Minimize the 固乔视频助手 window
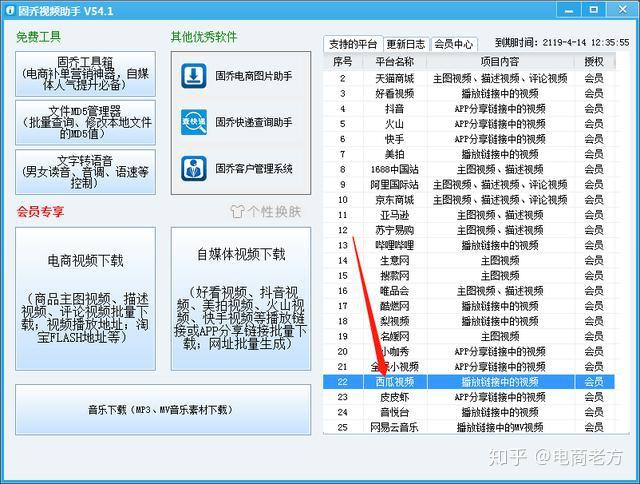The height and width of the screenshot is (484, 640). point(568,9)
